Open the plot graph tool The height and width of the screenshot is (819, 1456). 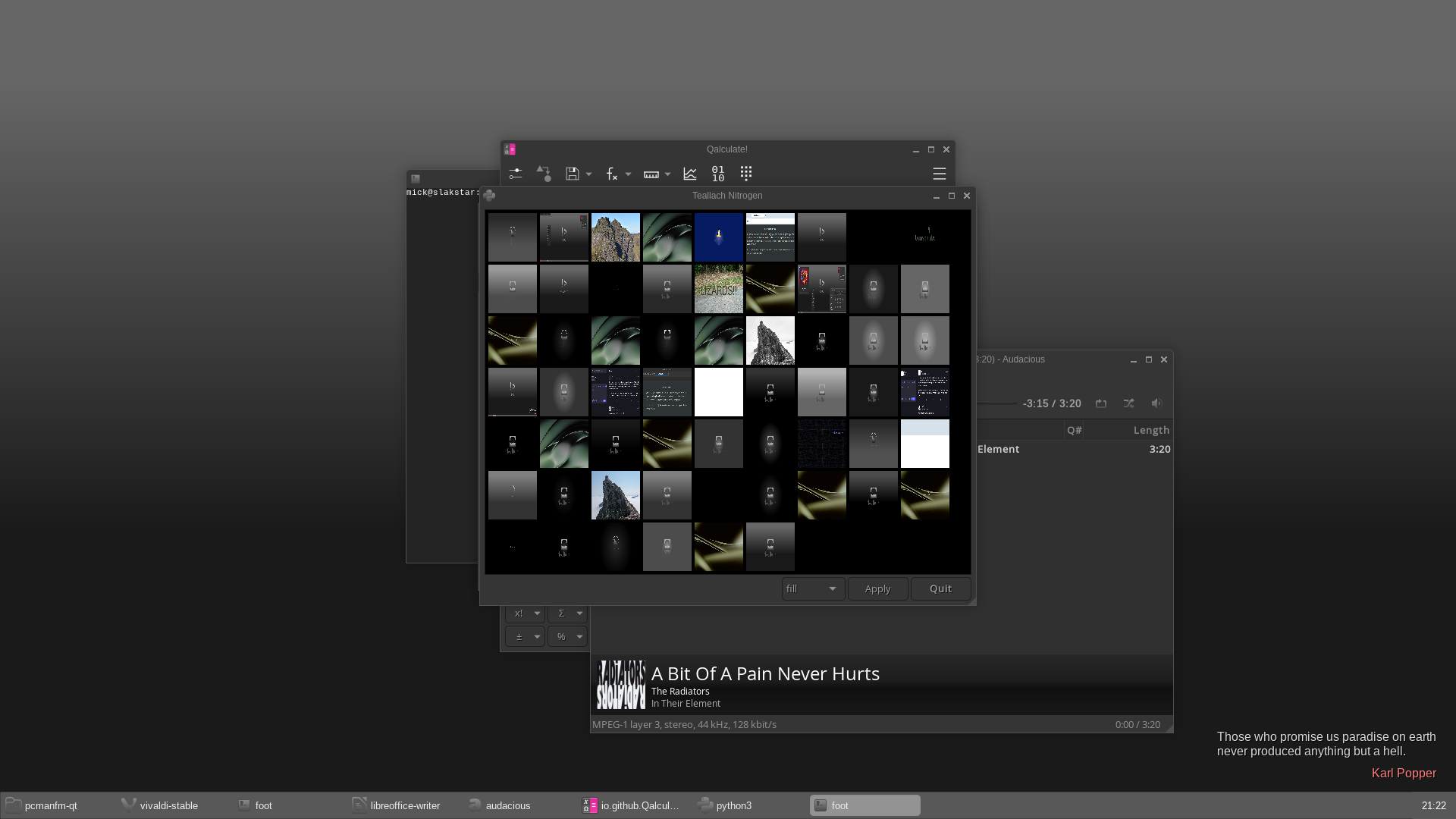(x=689, y=174)
